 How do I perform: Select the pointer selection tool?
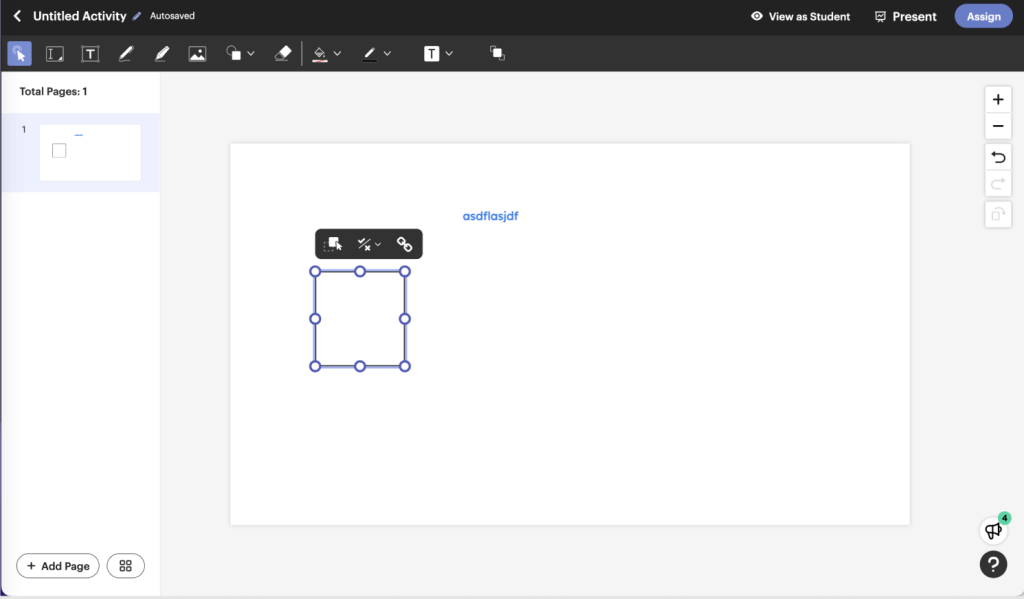(19, 54)
